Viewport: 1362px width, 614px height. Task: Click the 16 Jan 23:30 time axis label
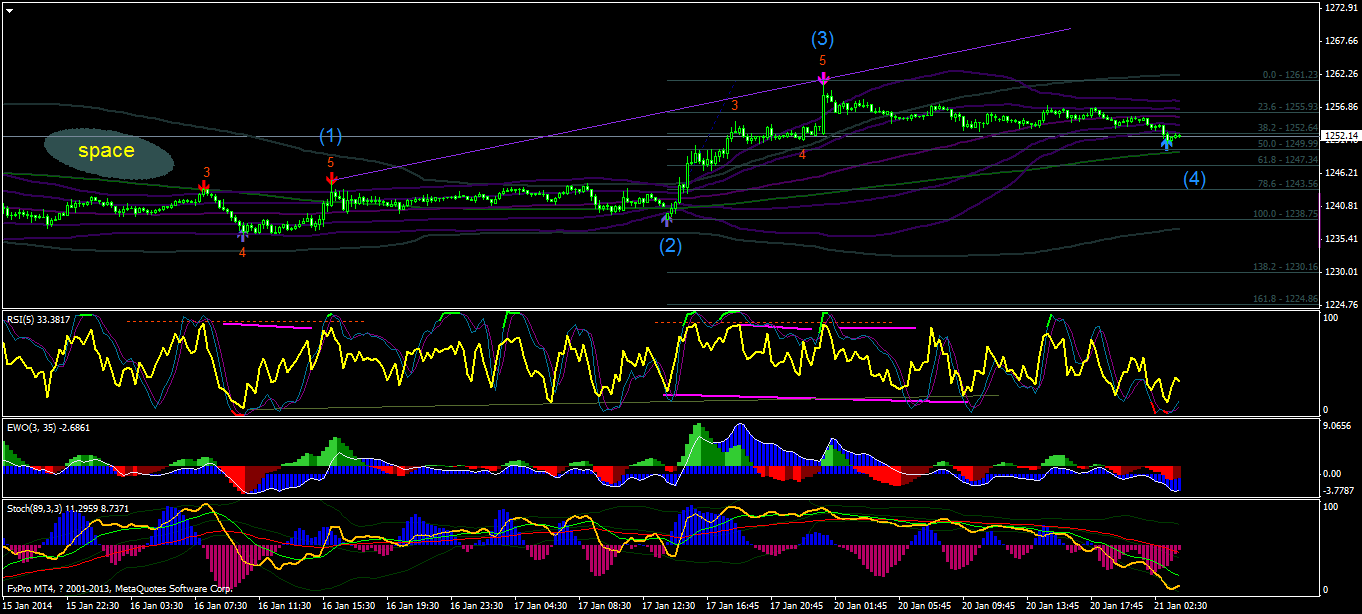pyautogui.click(x=478, y=606)
